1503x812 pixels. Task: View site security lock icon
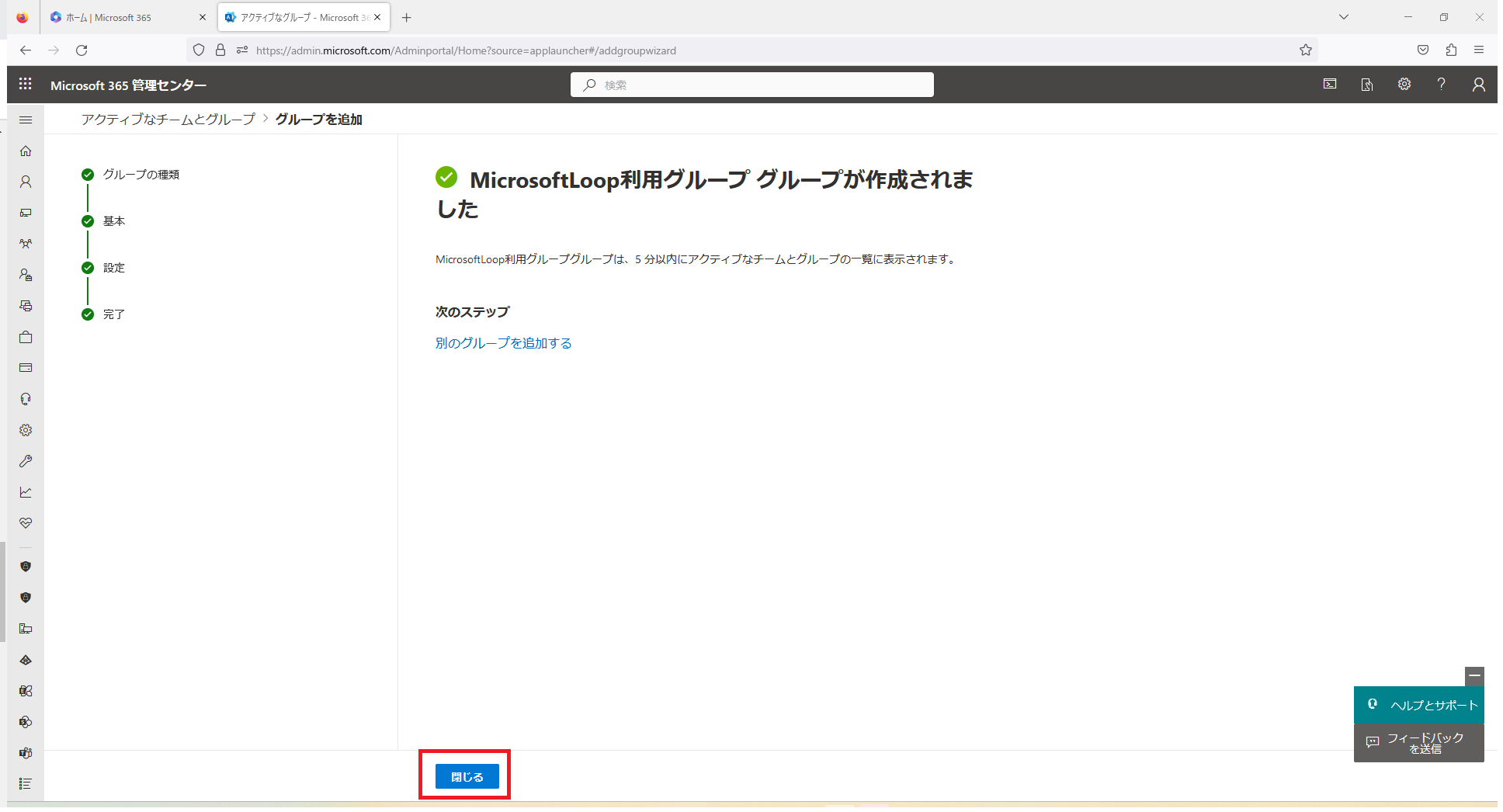(x=220, y=50)
